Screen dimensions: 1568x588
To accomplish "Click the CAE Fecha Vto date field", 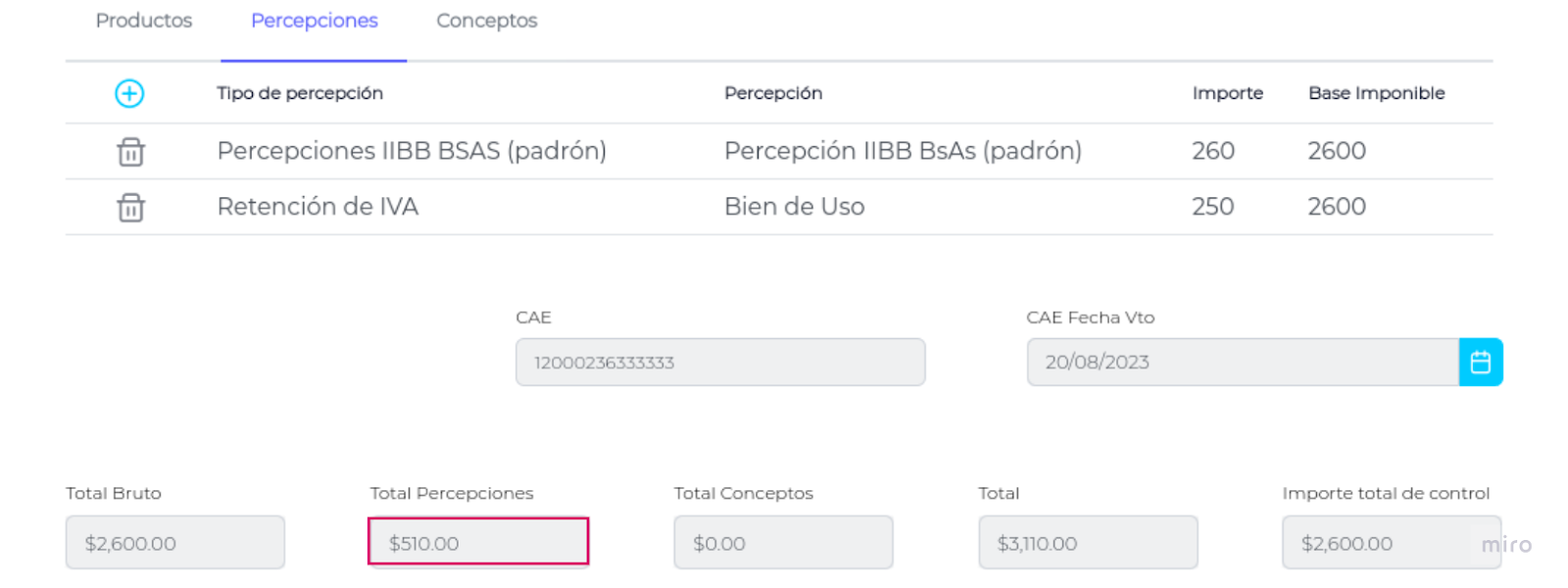I will tap(1242, 363).
